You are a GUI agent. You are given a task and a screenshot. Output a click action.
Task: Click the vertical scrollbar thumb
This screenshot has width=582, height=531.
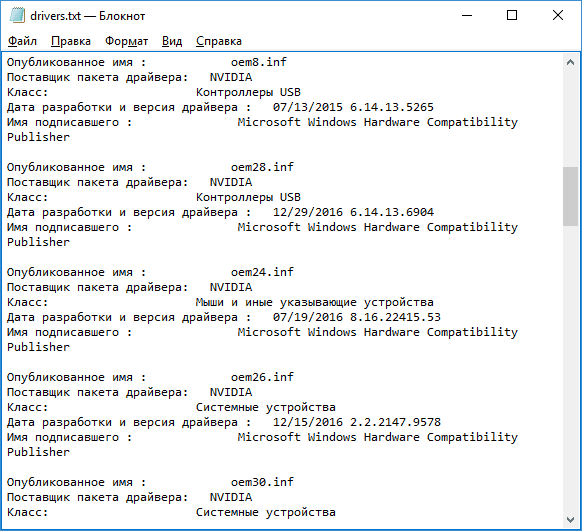point(570,196)
